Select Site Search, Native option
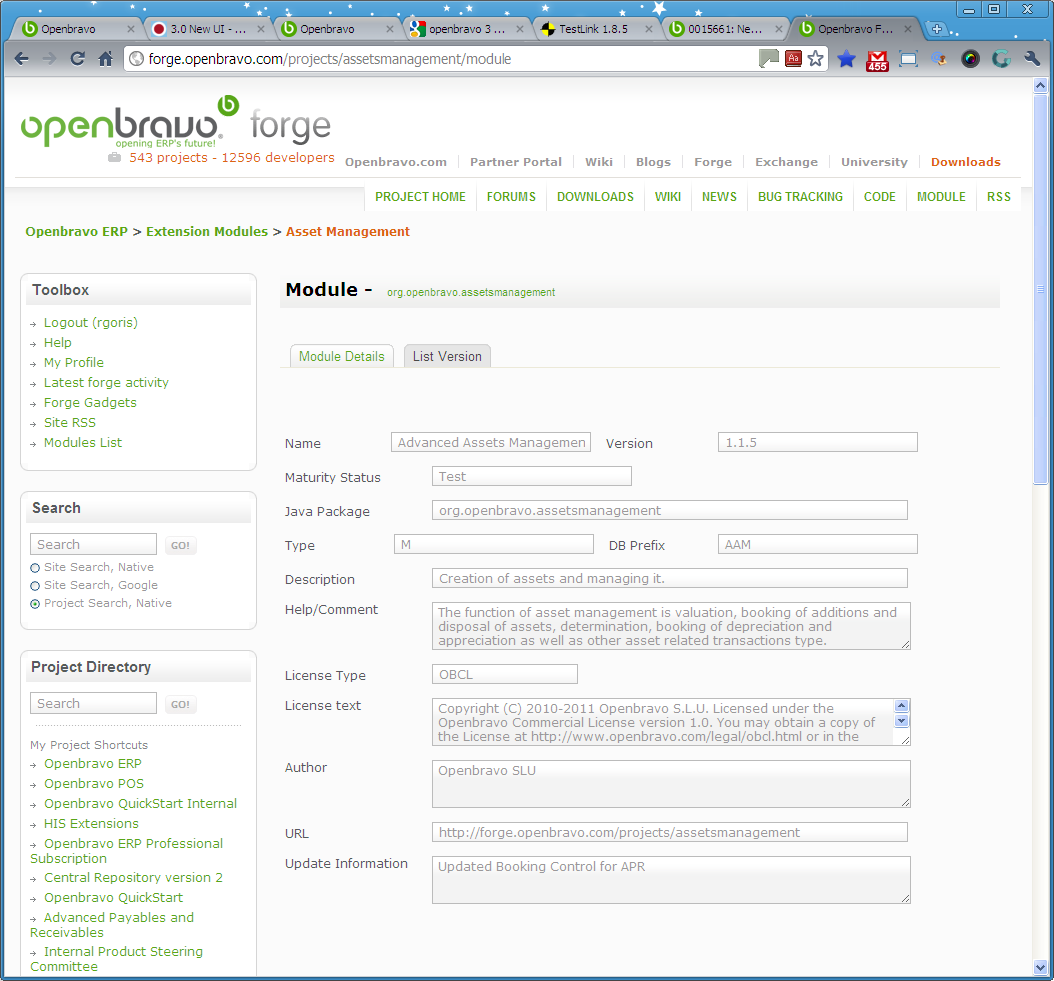The width and height of the screenshot is (1054, 981). [x=35, y=568]
